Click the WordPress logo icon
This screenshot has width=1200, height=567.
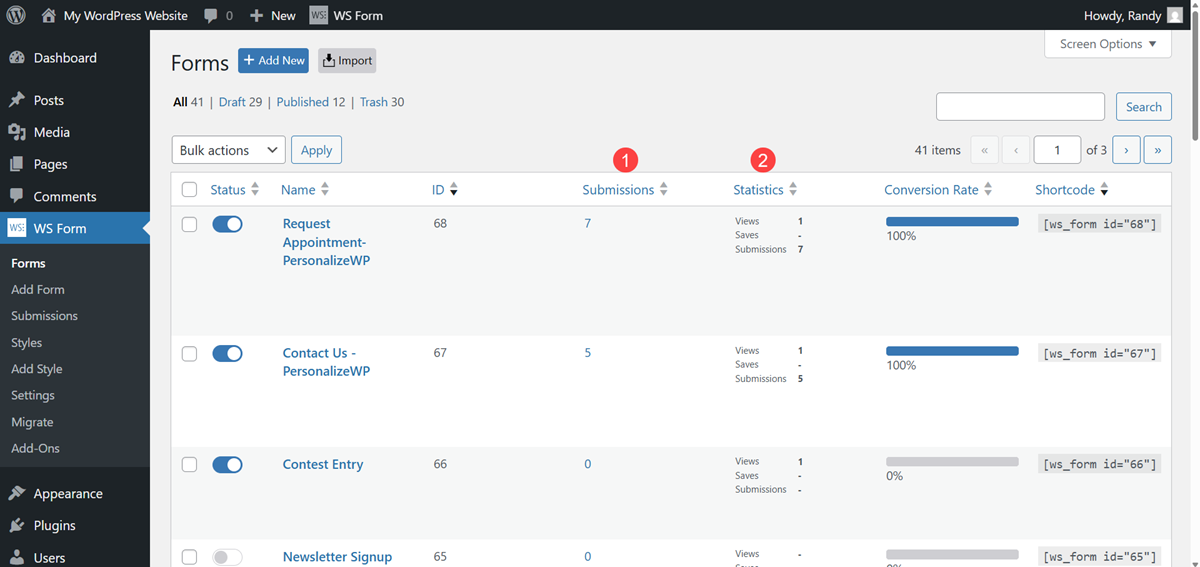[x=16, y=16]
